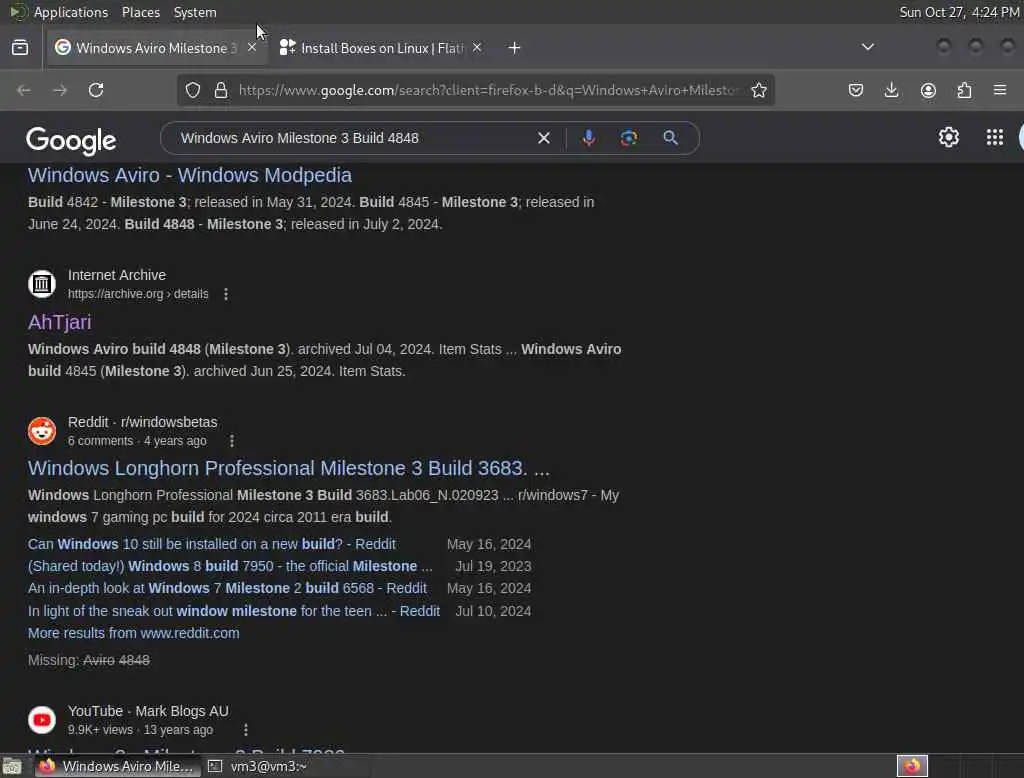Open the Downloads panel
Image resolution: width=1024 pixels, height=778 pixels.
[891, 90]
